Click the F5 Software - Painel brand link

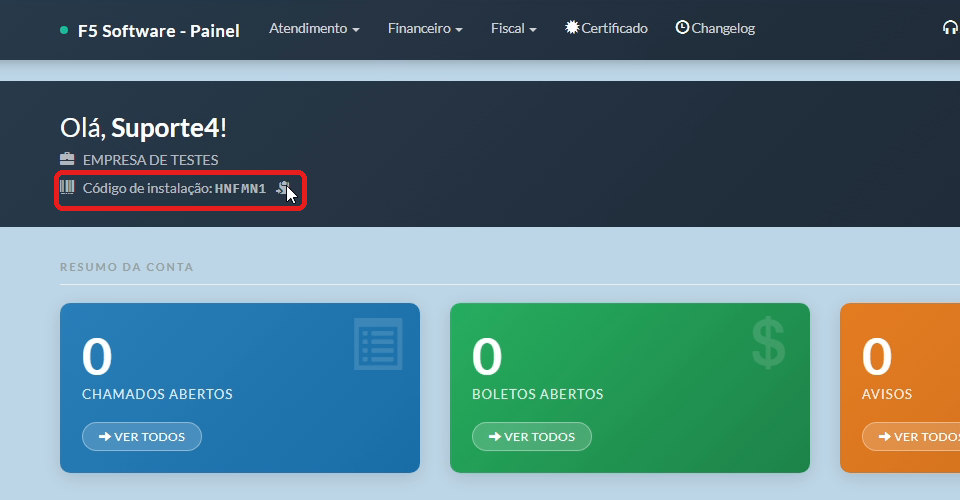click(159, 31)
